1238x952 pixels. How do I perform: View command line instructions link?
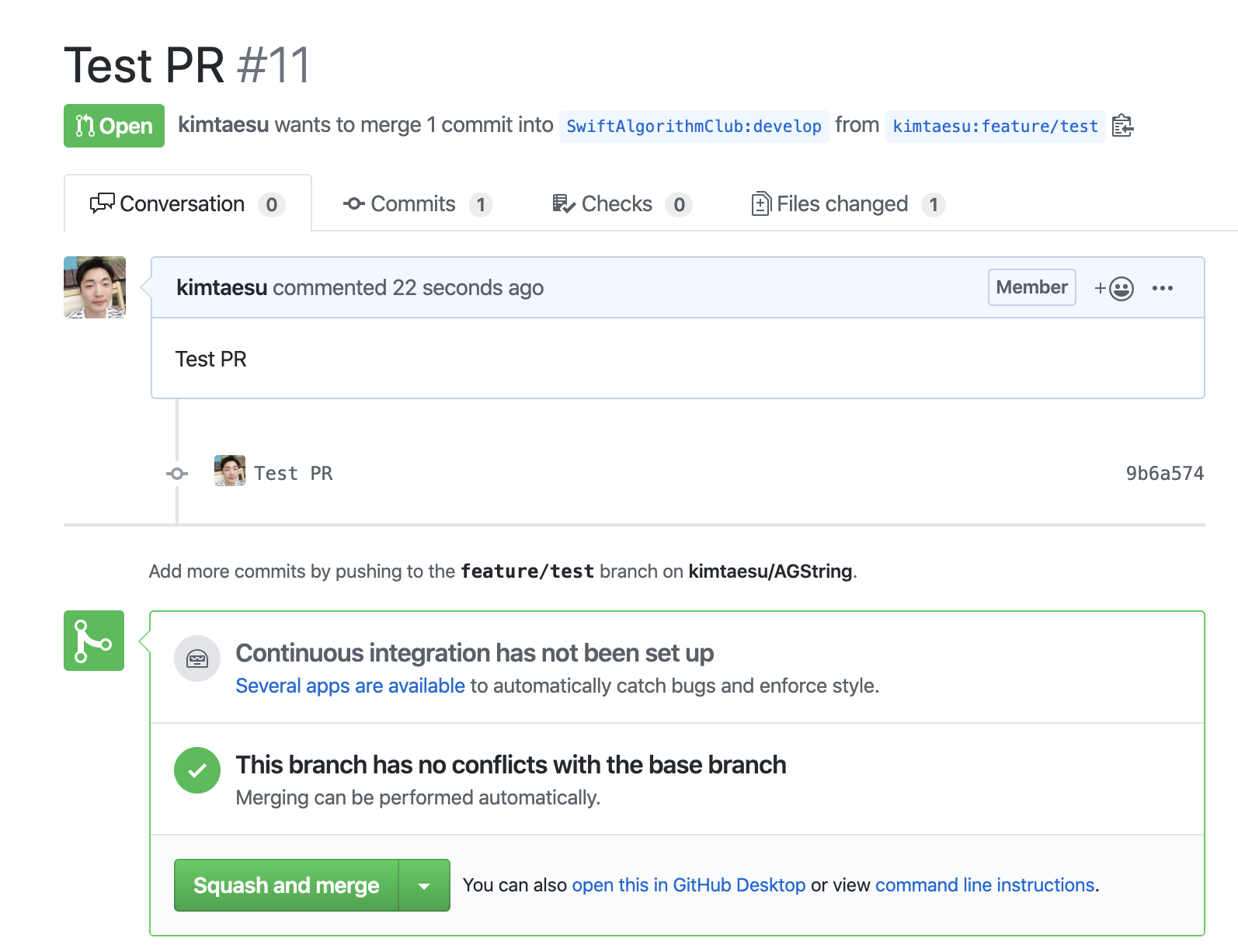(x=985, y=885)
